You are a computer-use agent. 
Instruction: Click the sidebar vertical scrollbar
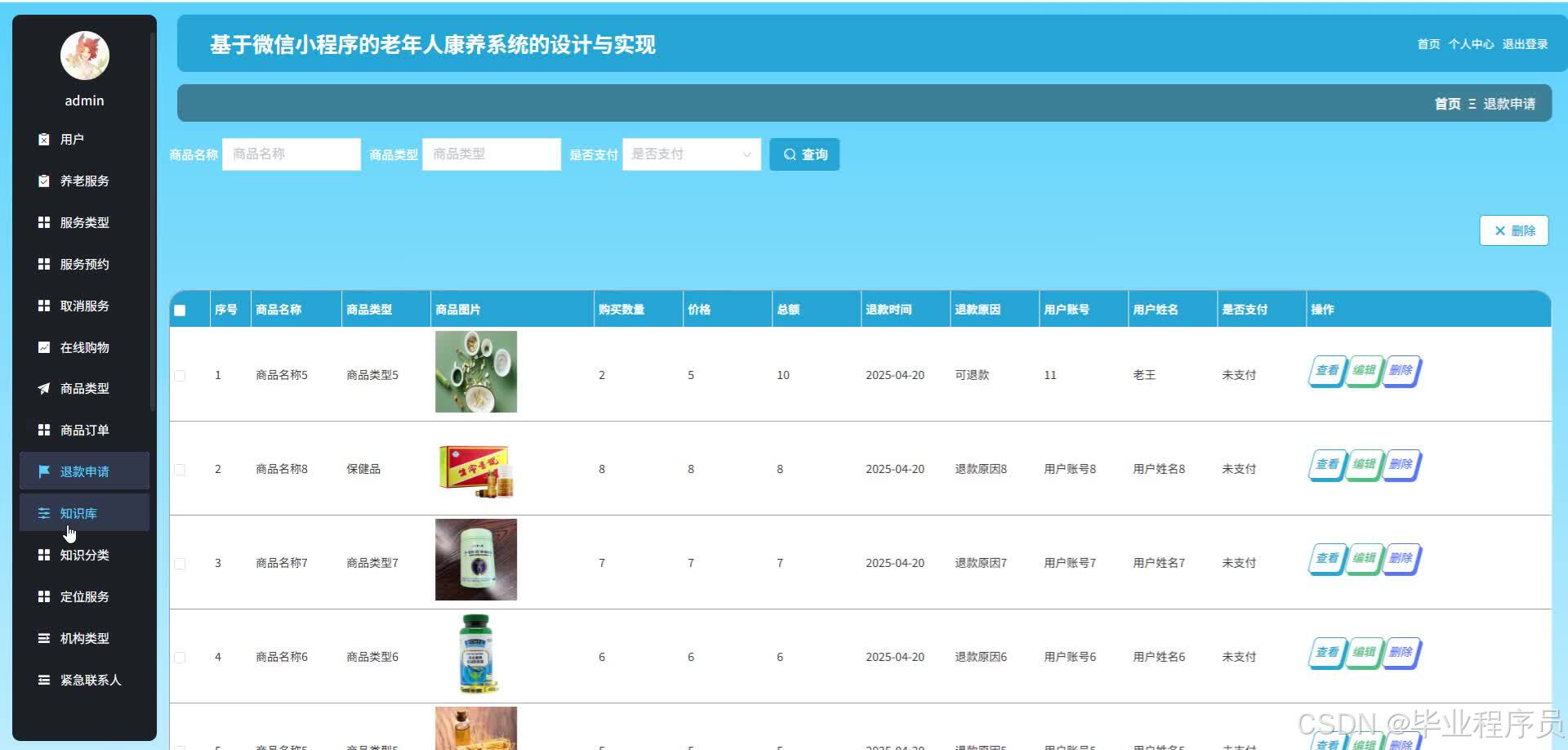[x=153, y=221]
